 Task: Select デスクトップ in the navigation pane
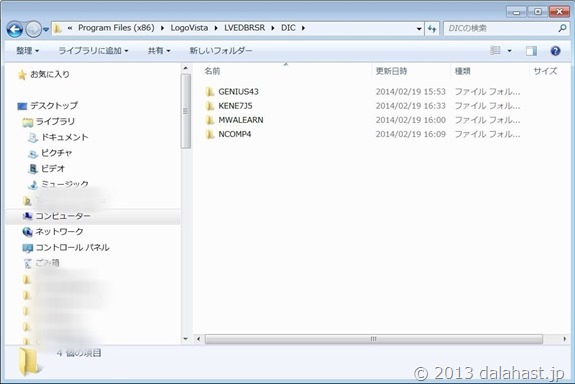[x=54, y=106]
